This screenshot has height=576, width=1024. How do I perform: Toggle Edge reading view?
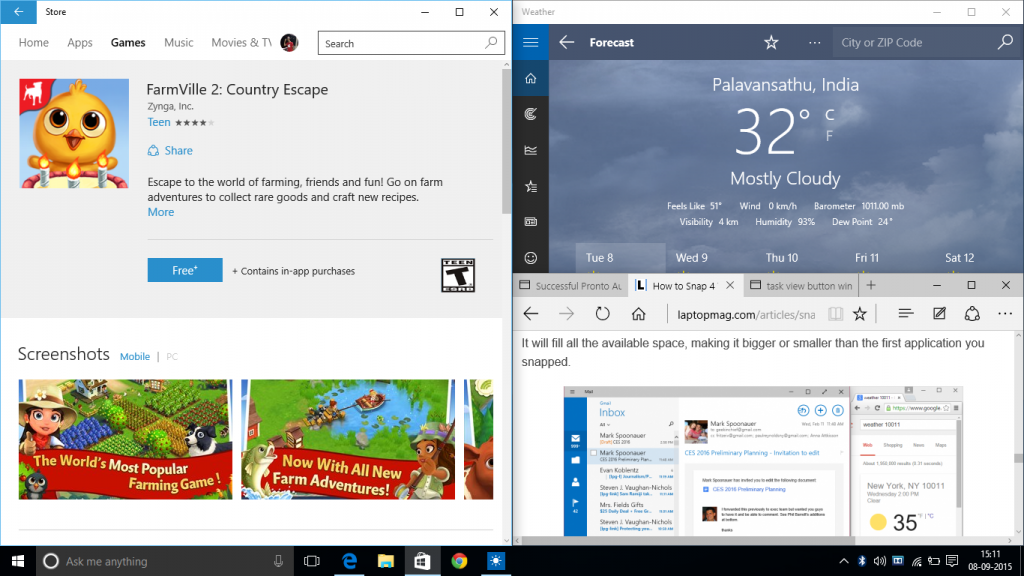[835, 314]
